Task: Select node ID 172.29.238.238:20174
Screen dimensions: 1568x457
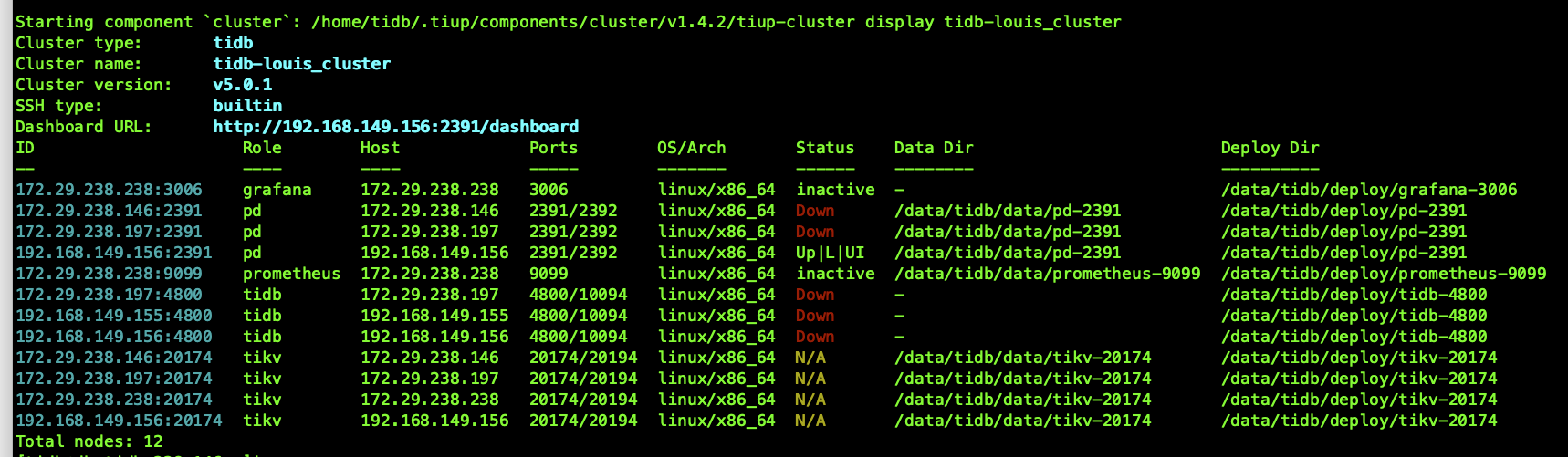Action: pos(113,400)
